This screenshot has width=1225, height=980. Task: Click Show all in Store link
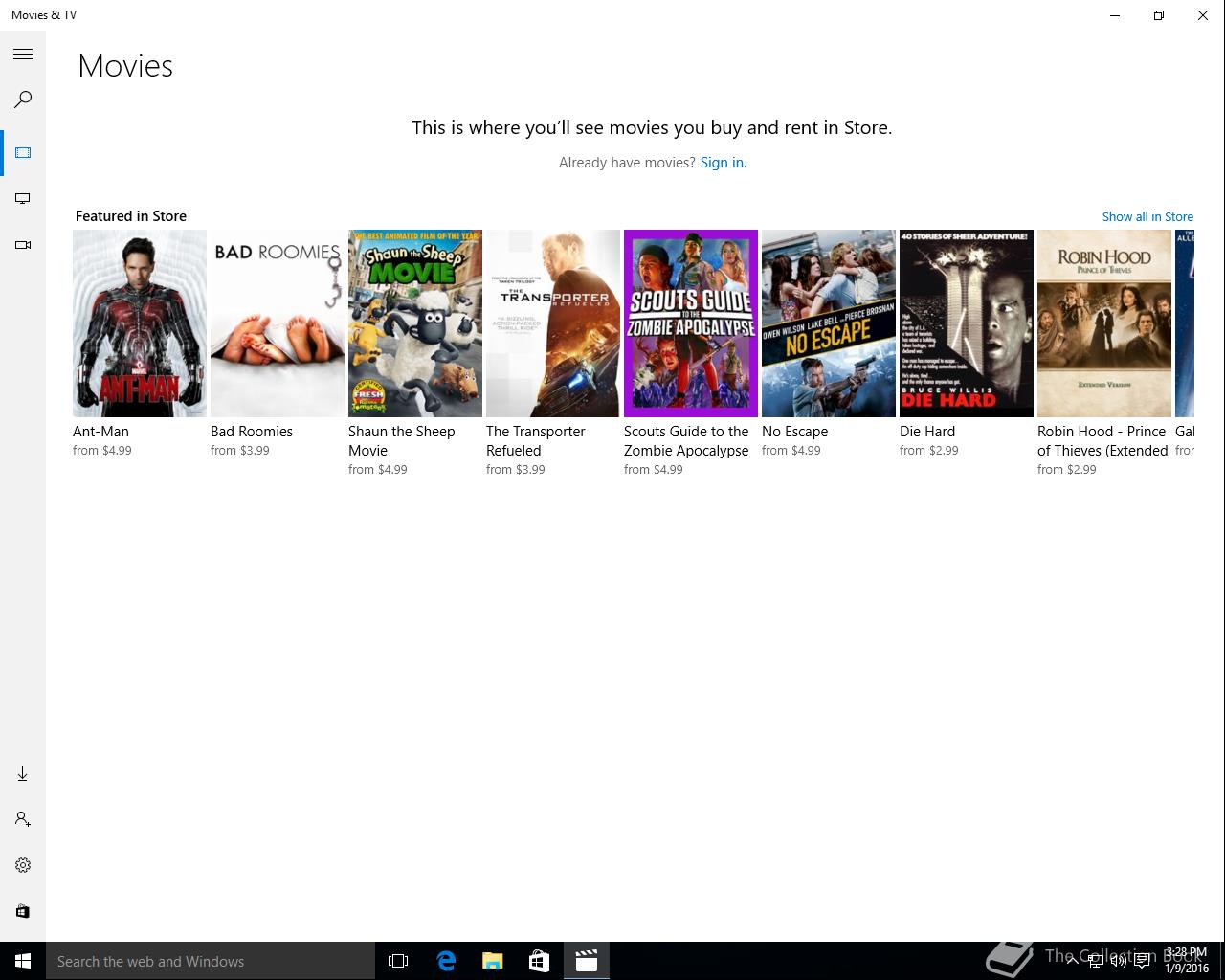(1147, 216)
